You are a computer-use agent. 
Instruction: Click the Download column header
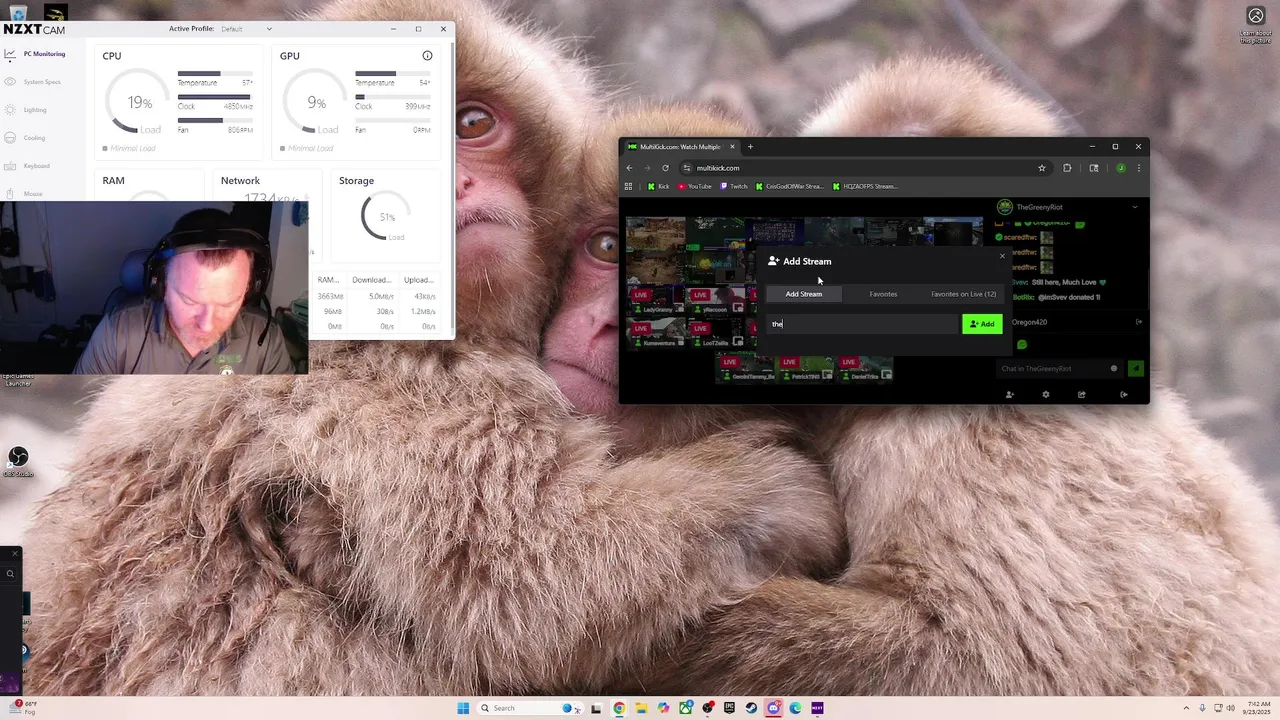coord(372,280)
